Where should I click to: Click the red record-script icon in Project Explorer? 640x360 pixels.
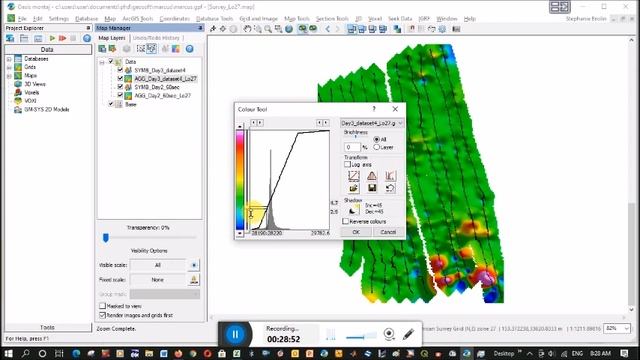62,38
